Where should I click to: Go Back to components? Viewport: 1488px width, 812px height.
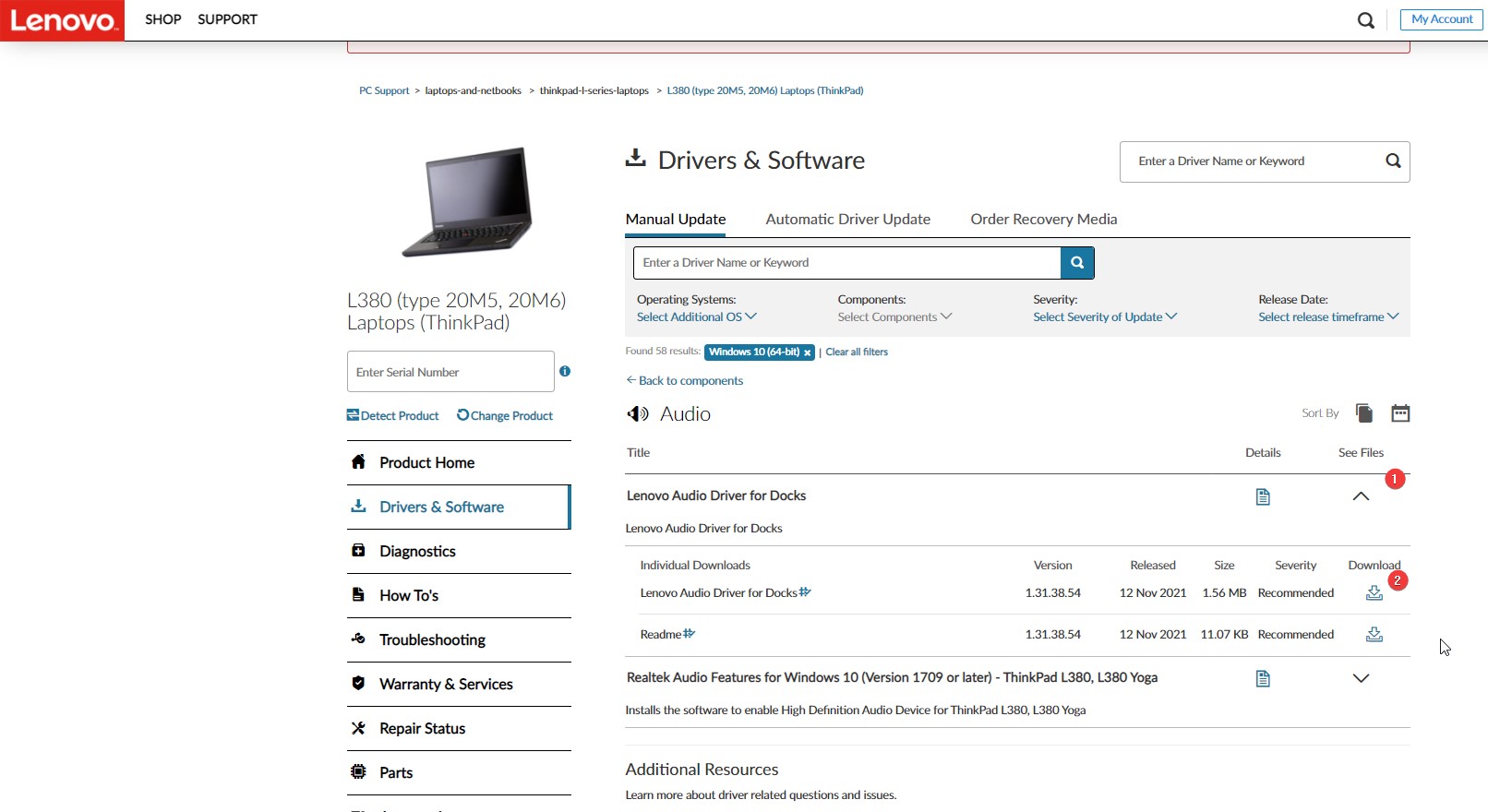pos(684,380)
